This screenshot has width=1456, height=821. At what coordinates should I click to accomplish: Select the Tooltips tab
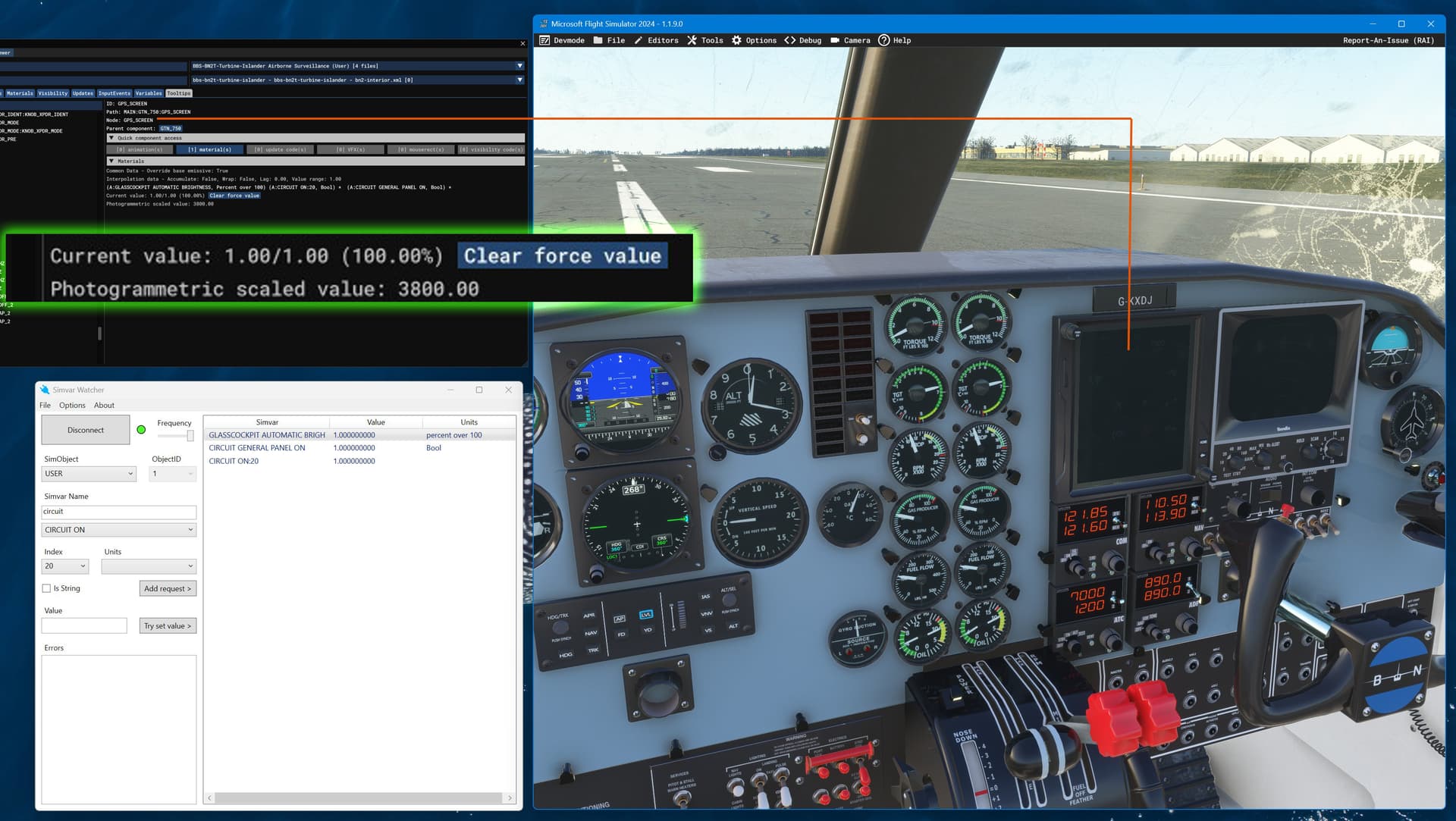(179, 93)
